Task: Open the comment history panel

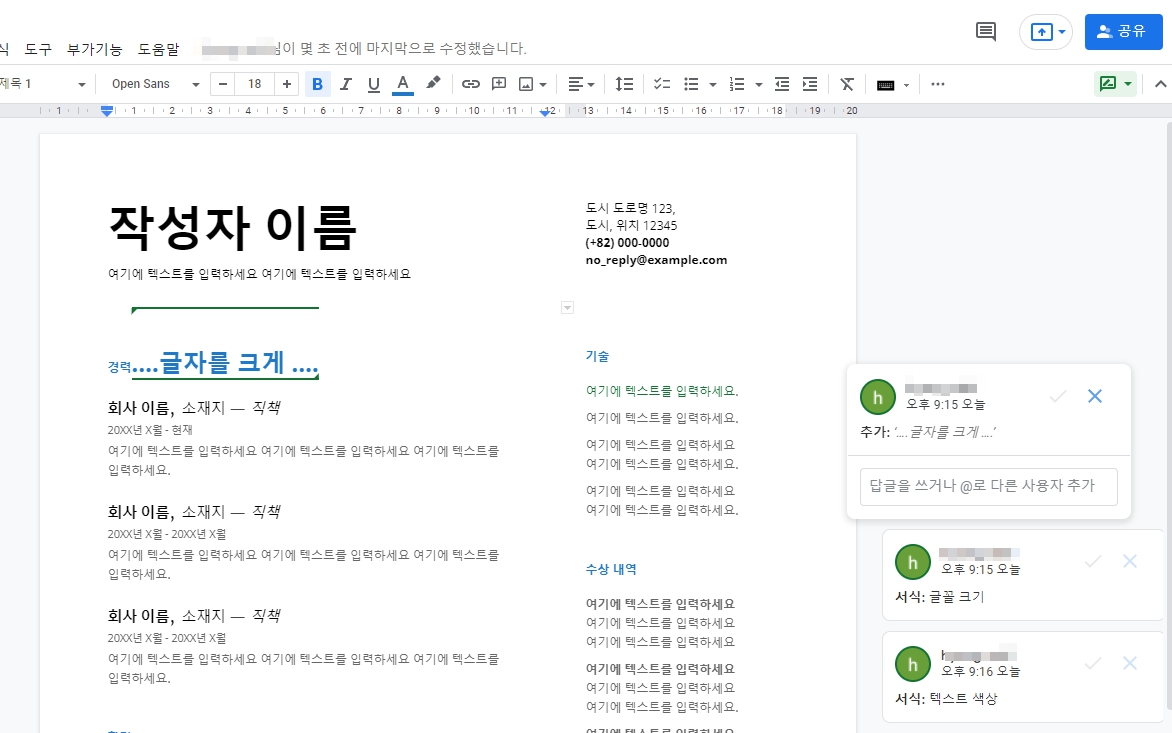Action: coord(984,31)
